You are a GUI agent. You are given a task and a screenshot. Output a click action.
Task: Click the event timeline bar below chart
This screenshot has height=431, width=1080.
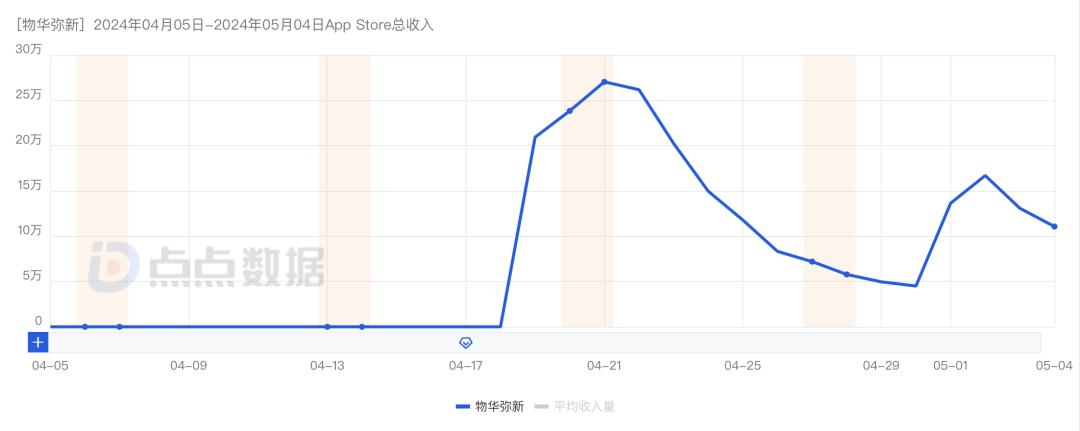click(x=545, y=342)
